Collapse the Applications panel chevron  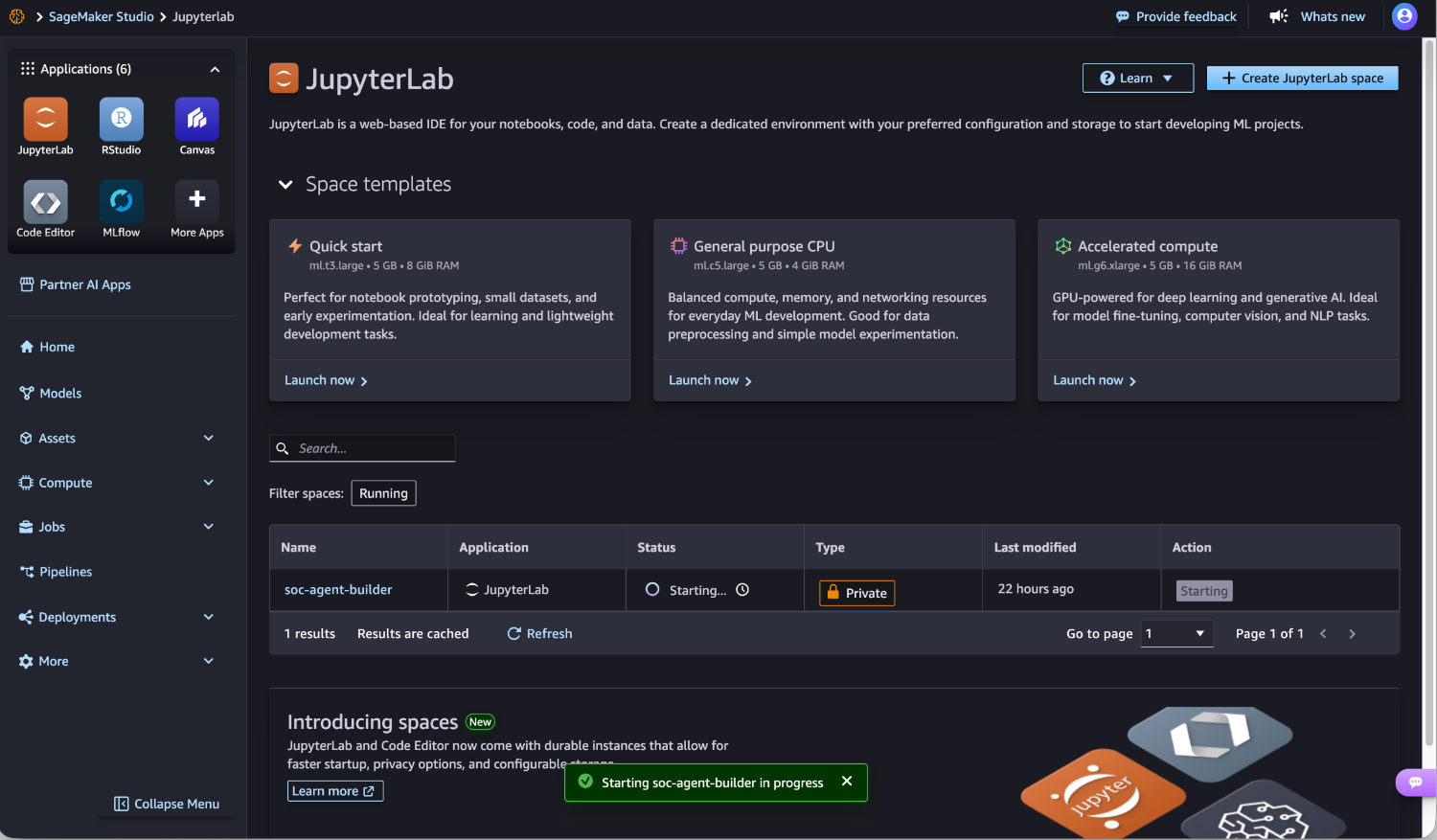(x=215, y=69)
